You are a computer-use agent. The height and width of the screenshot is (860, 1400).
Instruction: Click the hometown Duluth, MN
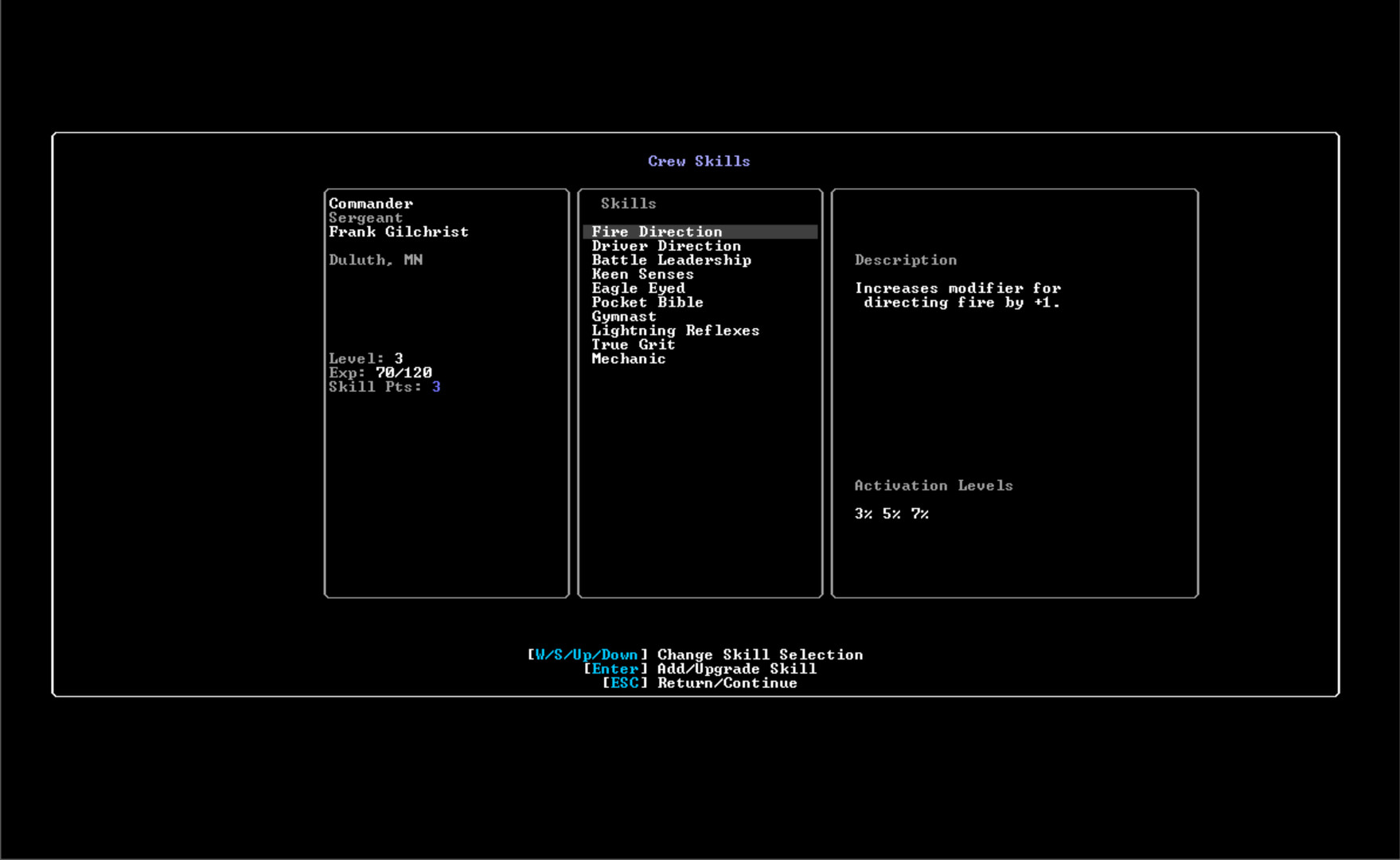tap(376, 260)
